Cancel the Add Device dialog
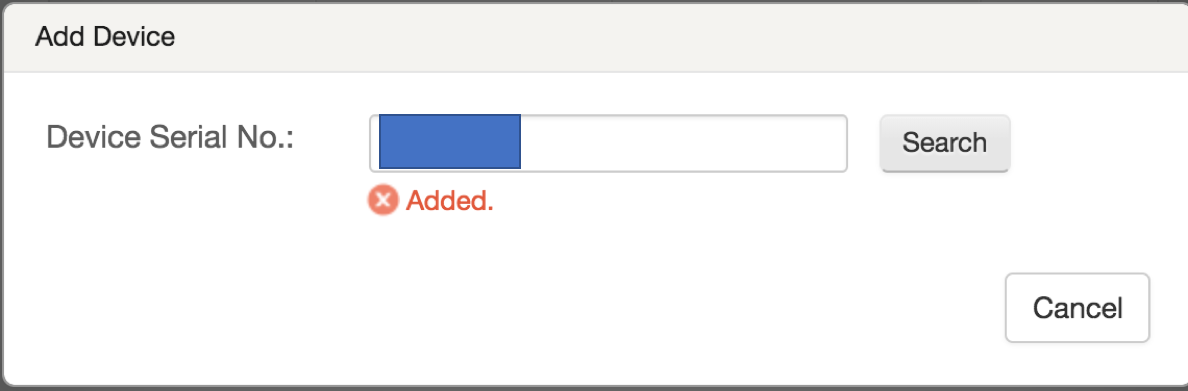 tap(1077, 308)
